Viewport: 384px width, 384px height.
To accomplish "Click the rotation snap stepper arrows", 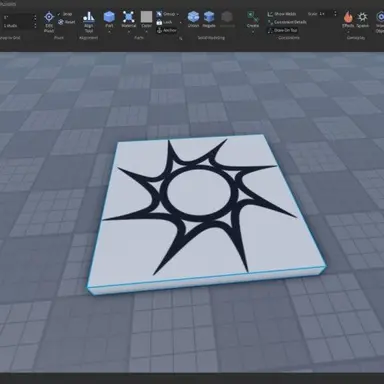I will 35,17.
